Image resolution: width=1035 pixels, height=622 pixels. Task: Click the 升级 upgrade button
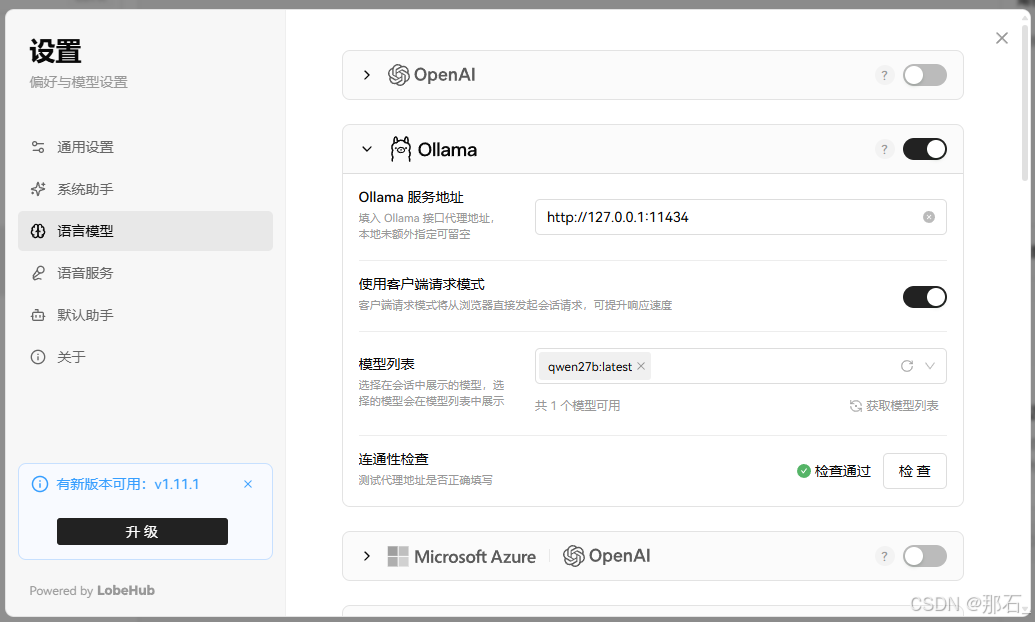(x=143, y=532)
